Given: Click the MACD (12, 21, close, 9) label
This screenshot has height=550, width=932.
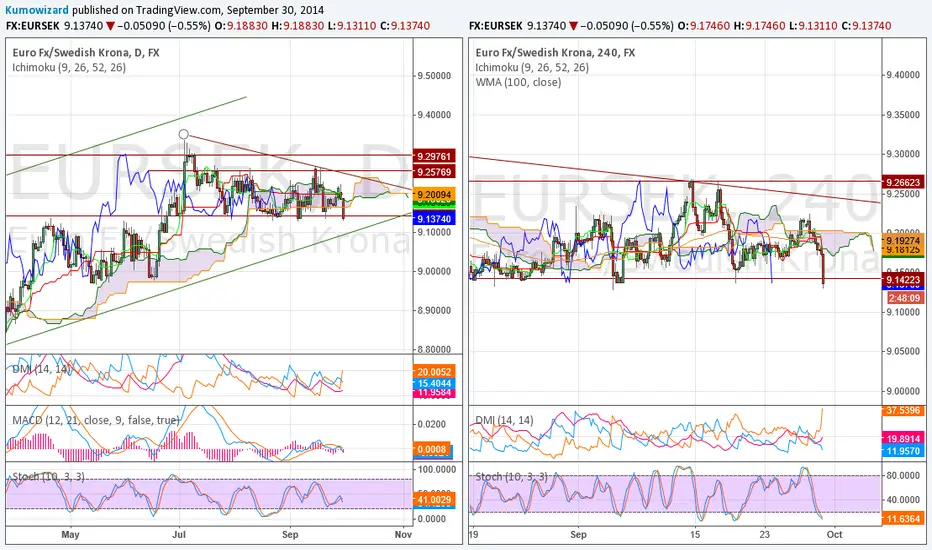Looking at the screenshot, I should pos(96,420).
